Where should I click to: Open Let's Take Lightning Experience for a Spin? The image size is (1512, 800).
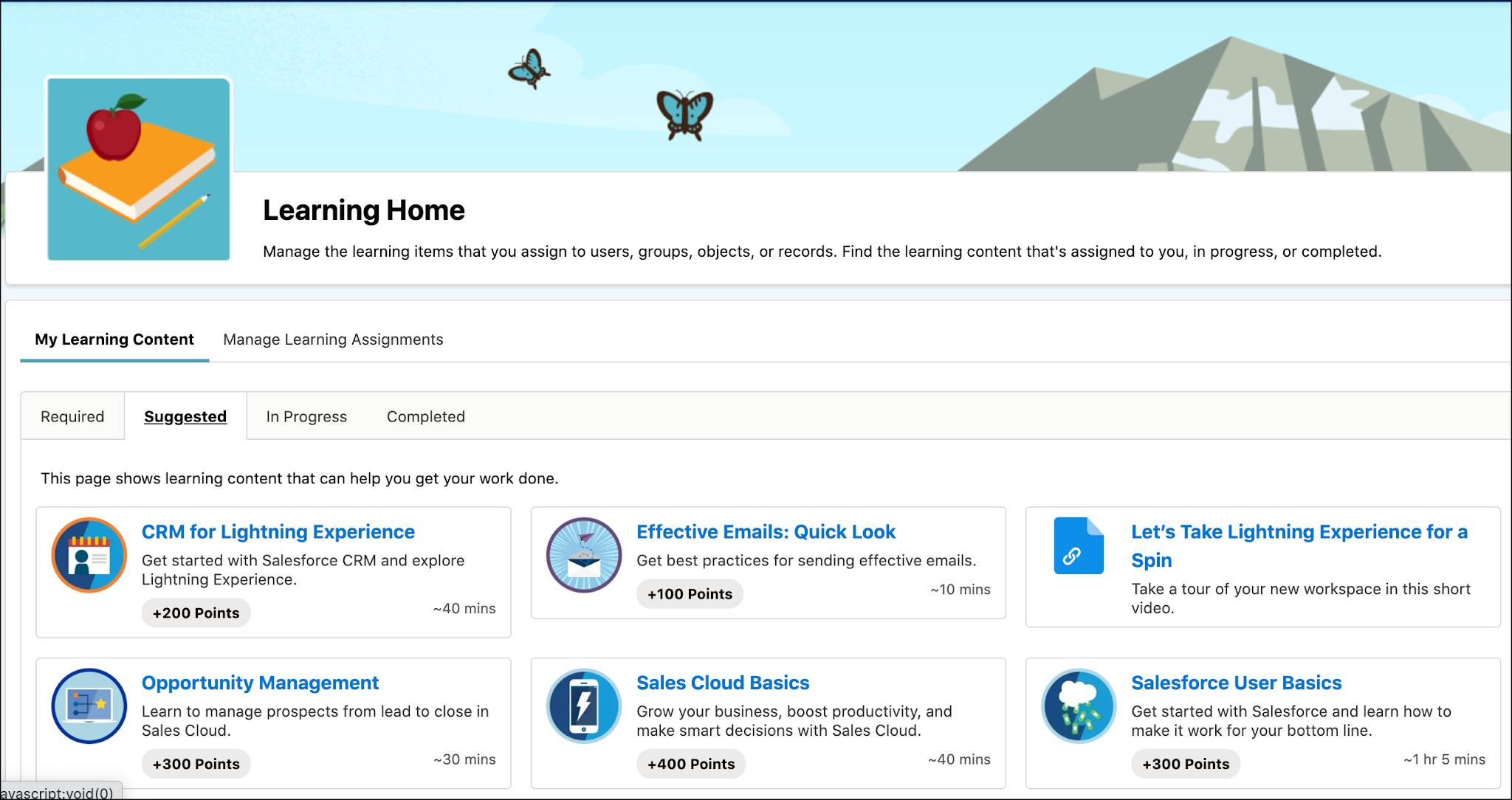pos(1299,545)
